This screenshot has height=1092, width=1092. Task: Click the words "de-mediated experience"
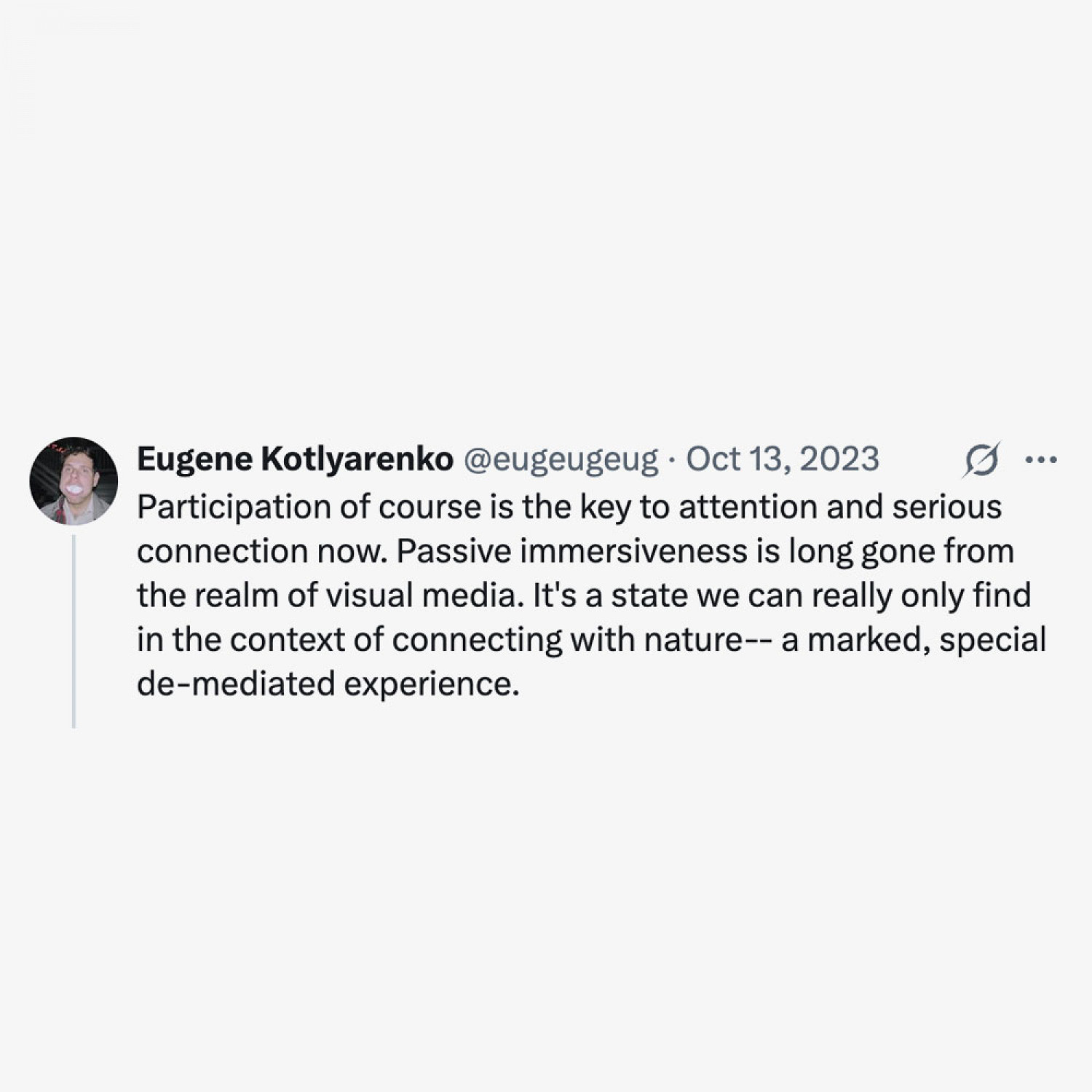point(328,684)
